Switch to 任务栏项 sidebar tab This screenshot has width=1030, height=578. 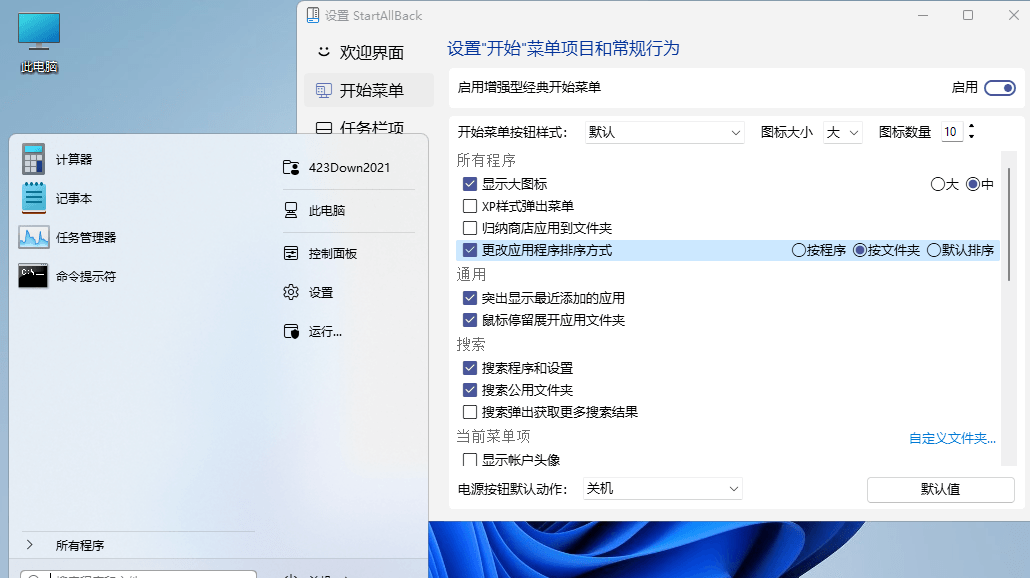369,127
